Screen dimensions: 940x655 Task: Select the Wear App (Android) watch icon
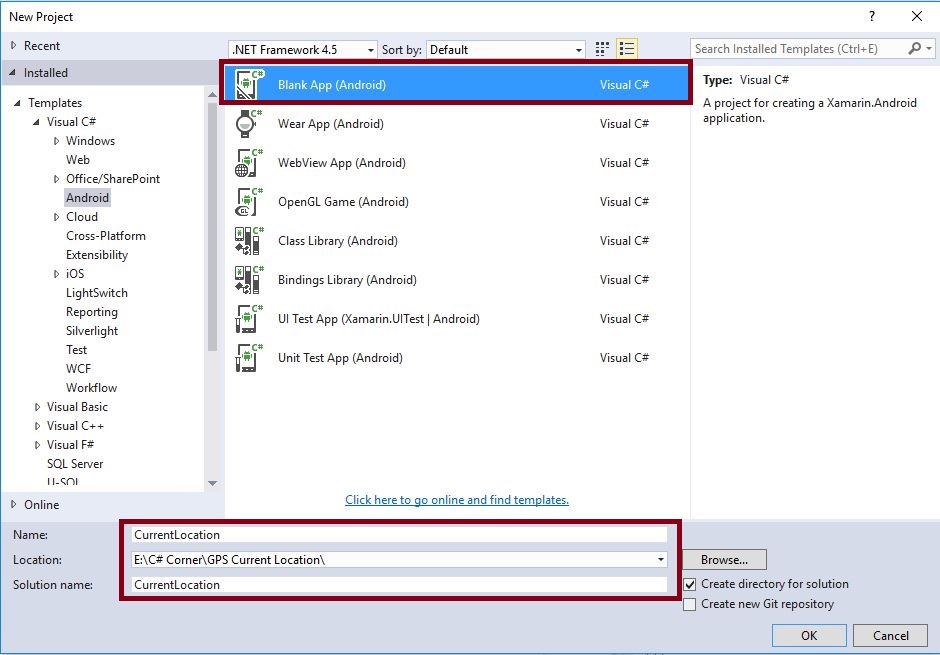coord(249,123)
